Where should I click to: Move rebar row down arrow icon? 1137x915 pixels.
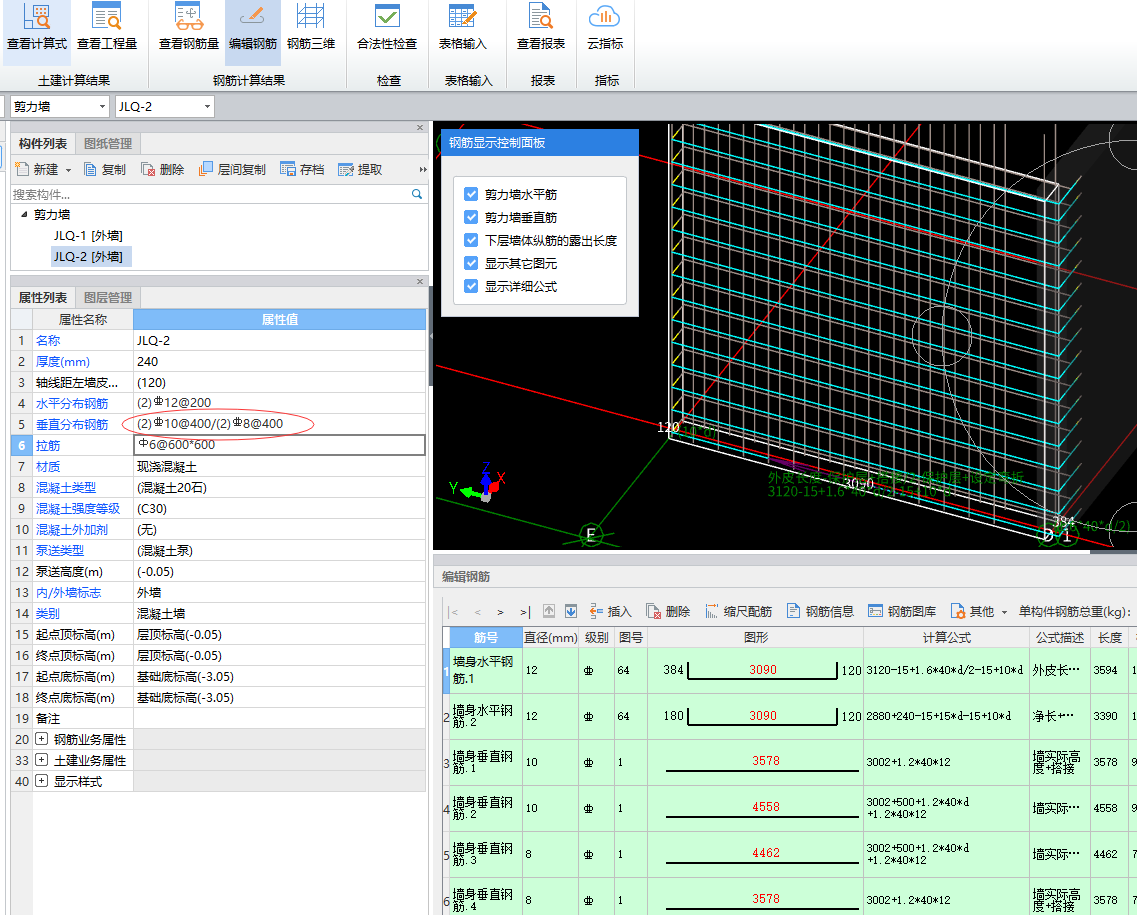pos(571,611)
